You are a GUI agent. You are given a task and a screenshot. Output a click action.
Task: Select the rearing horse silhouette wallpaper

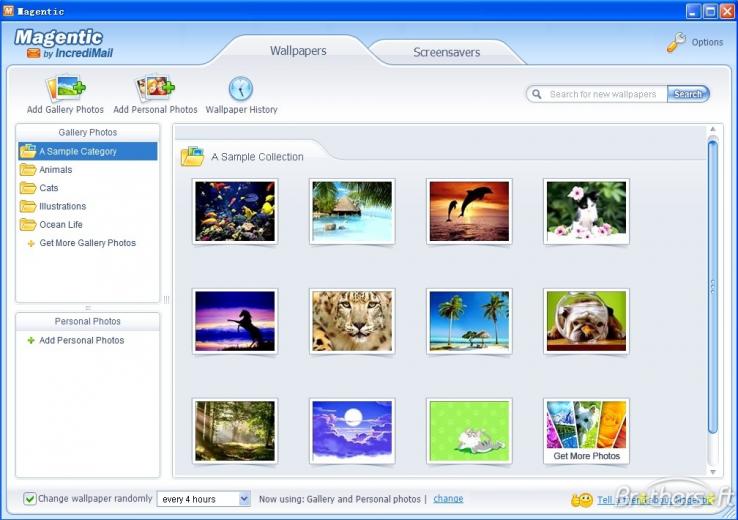(235, 321)
